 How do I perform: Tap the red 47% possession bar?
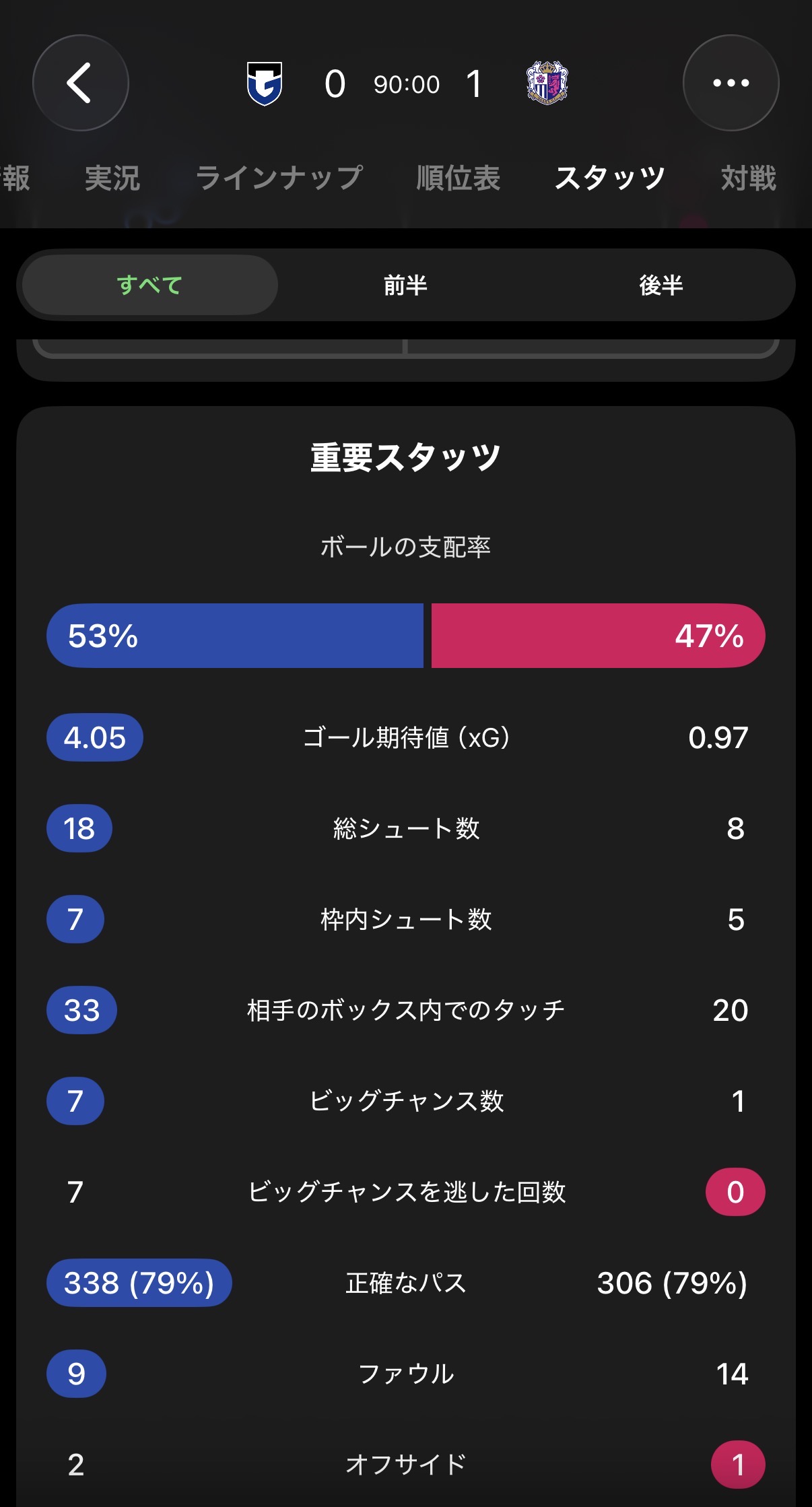point(598,636)
